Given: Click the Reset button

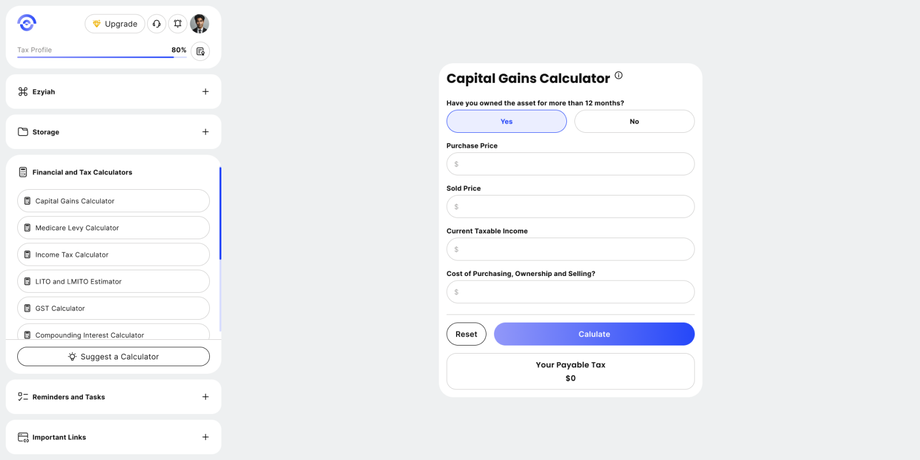Looking at the screenshot, I should coord(466,334).
